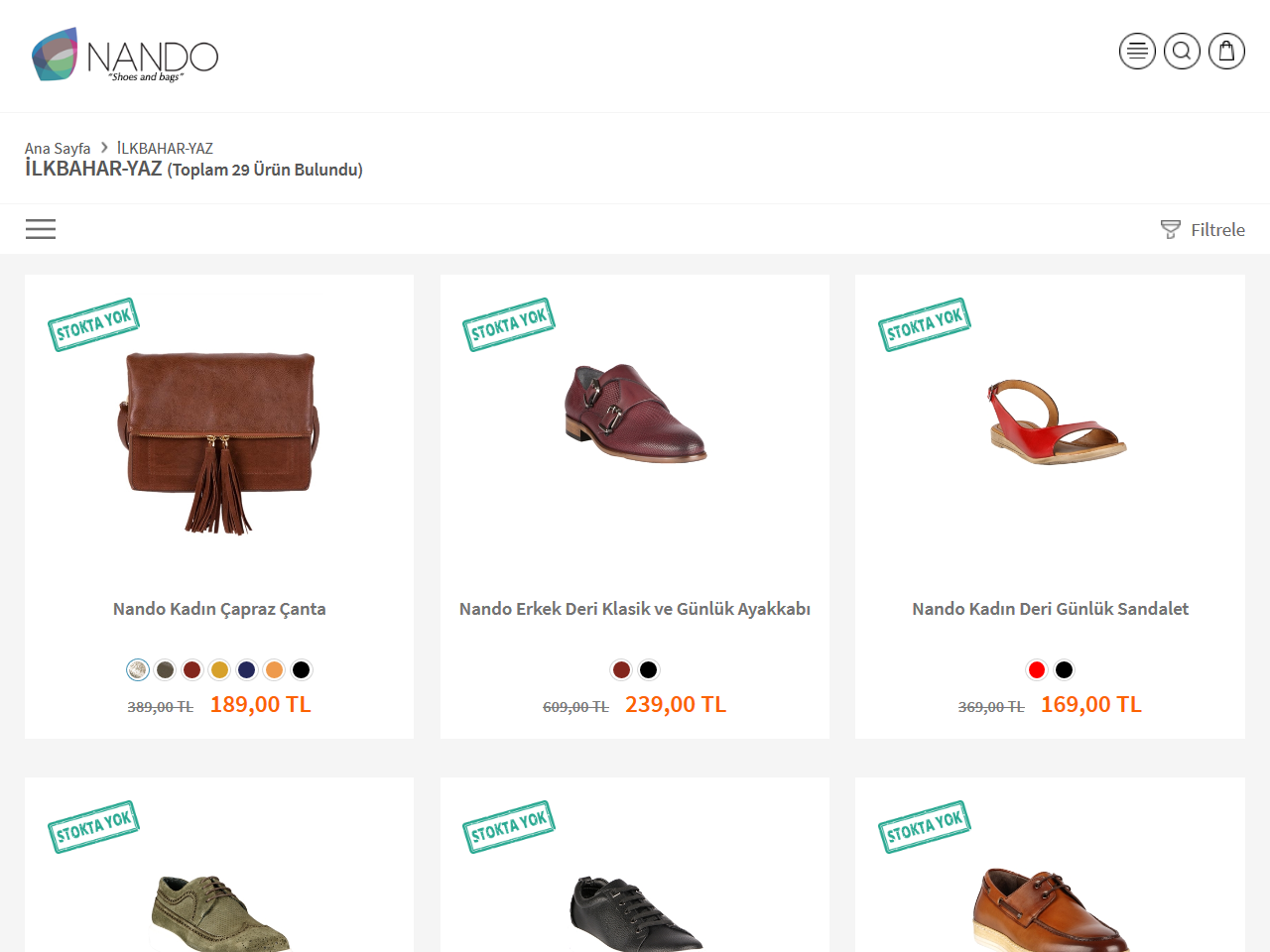Image resolution: width=1270 pixels, height=952 pixels.
Task: Click the 169,00 TL sale price
Action: (1091, 704)
